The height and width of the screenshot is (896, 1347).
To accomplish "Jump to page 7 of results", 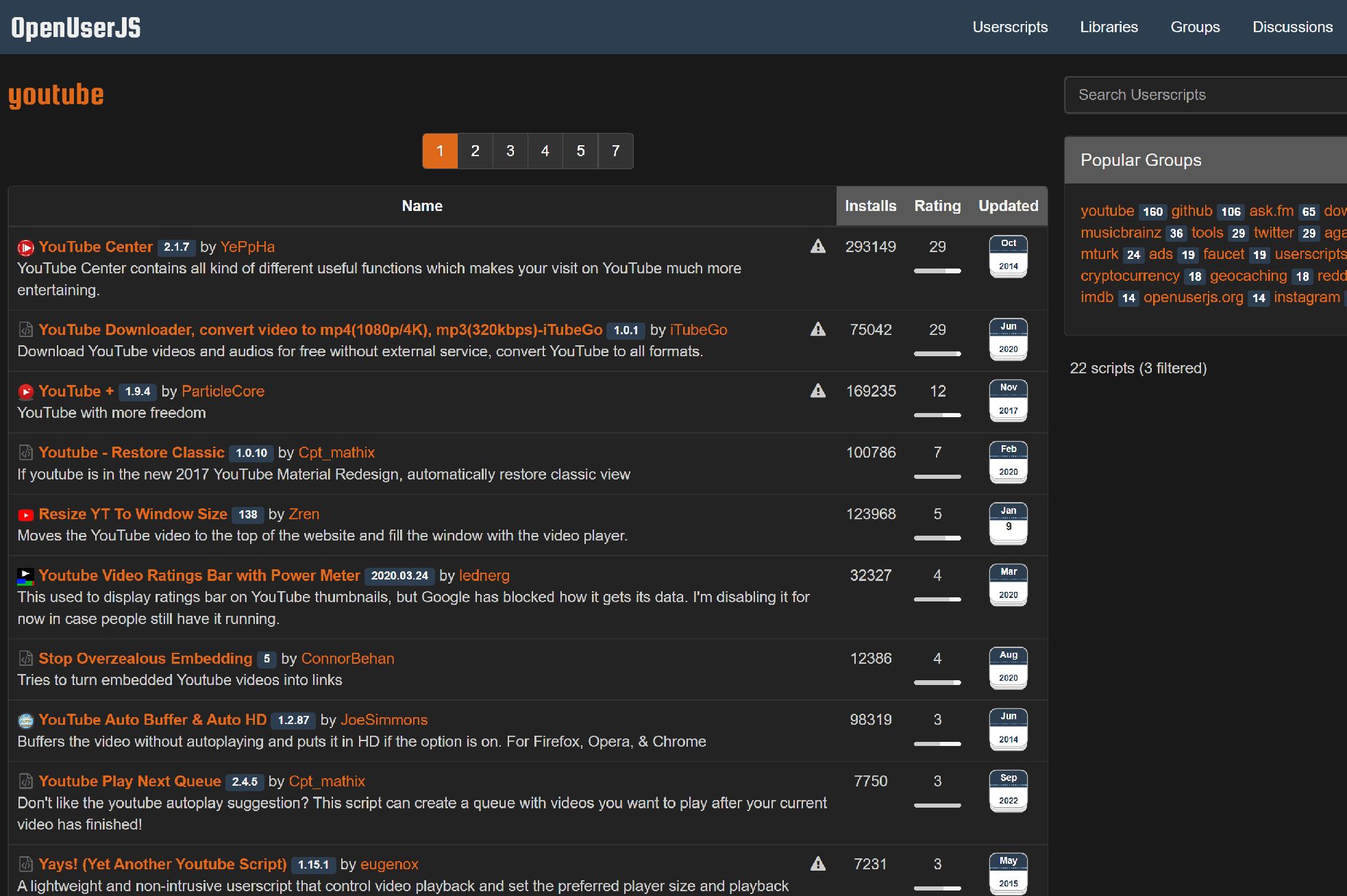I will tap(615, 151).
